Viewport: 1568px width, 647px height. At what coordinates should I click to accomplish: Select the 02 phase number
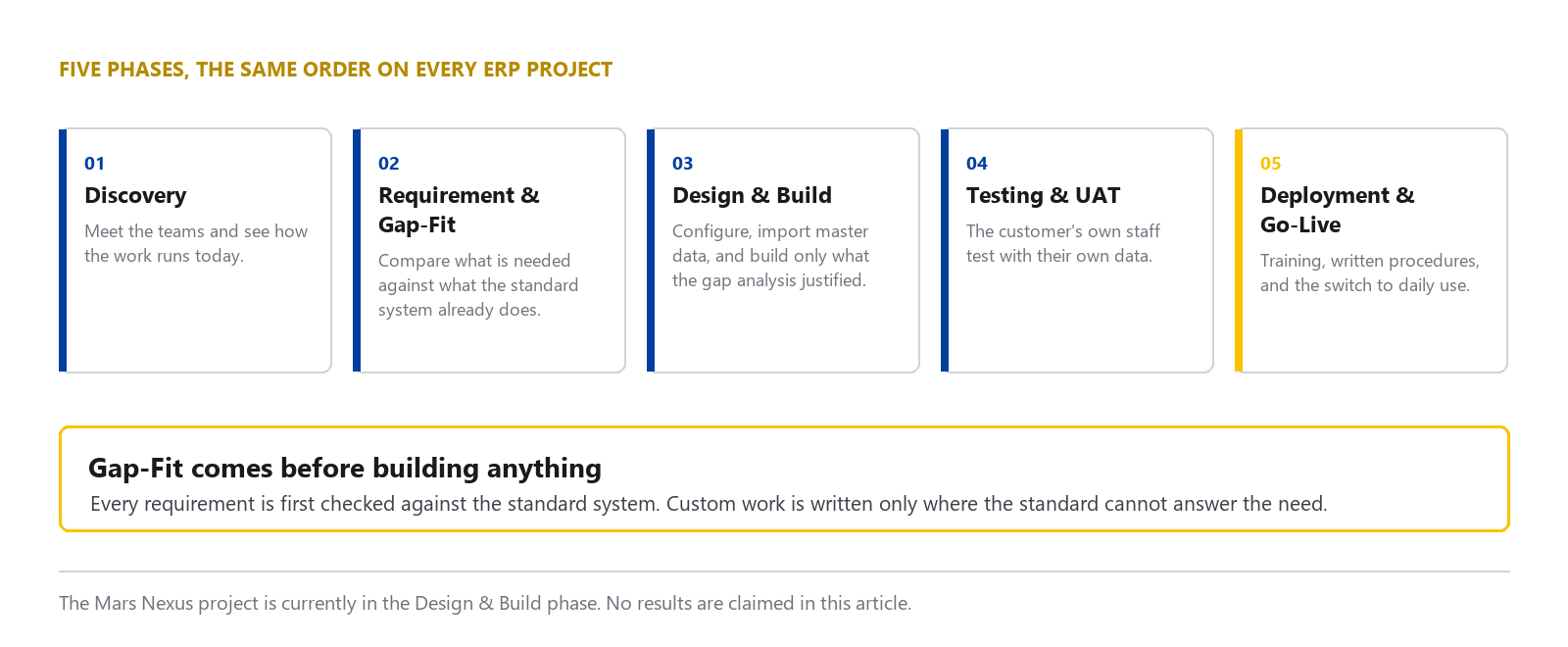(389, 164)
